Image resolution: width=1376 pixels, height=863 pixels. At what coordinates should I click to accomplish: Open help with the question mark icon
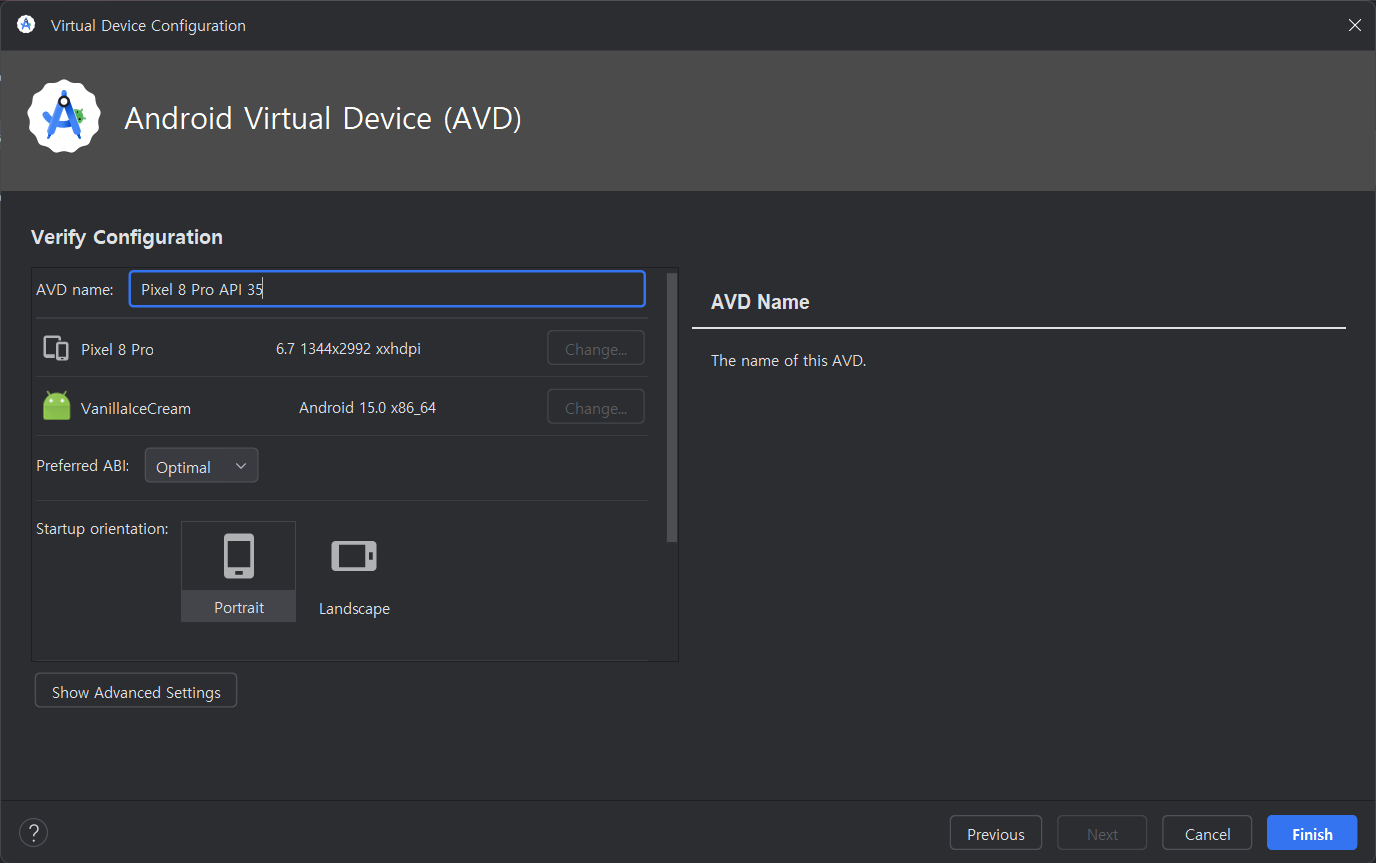pyautogui.click(x=33, y=832)
